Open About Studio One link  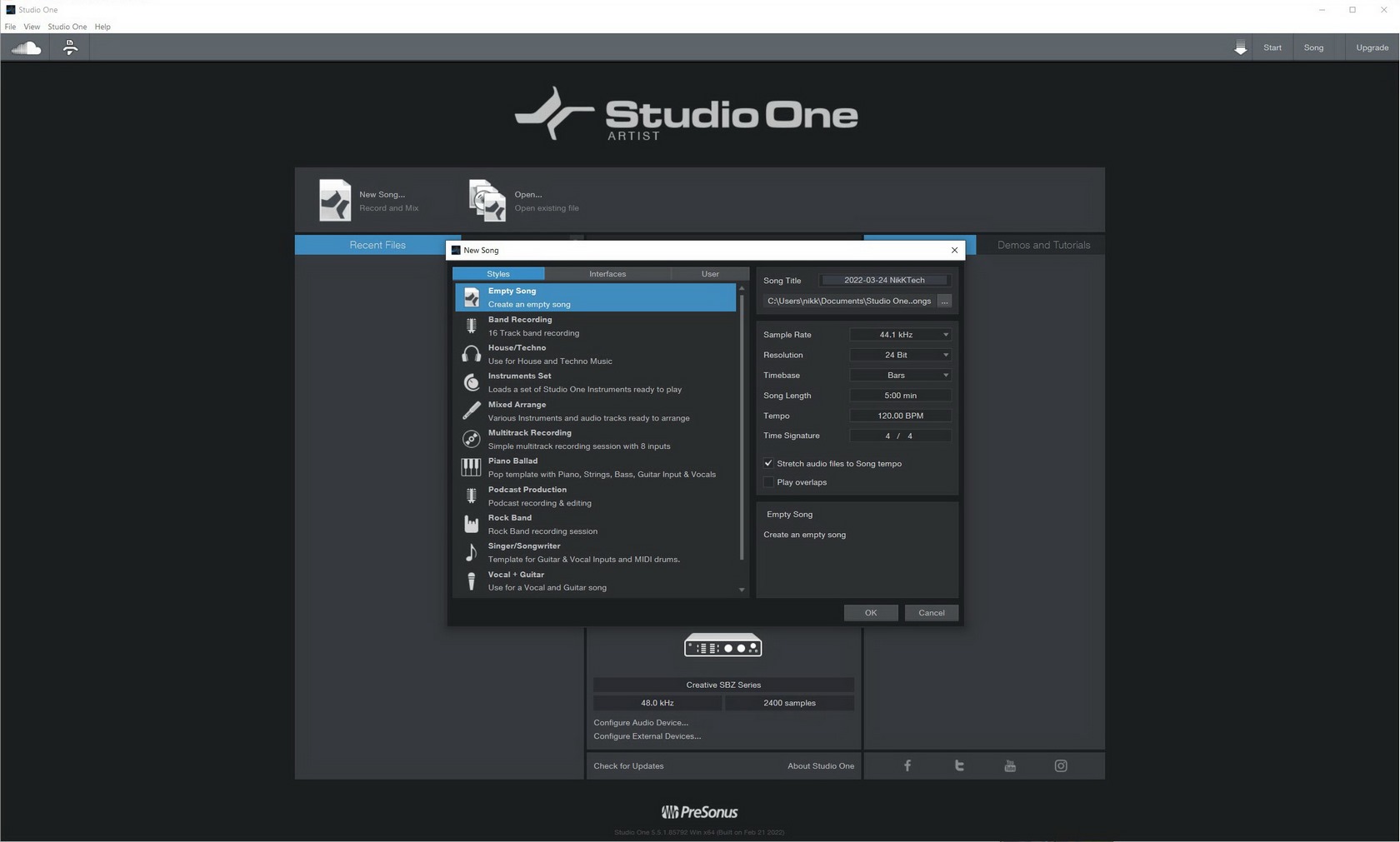pyautogui.click(x=821, y=766)
